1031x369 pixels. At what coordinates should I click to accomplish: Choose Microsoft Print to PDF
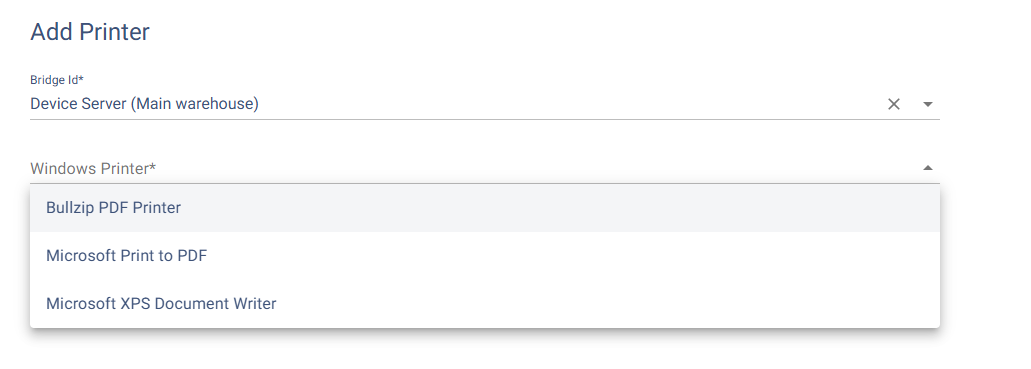[x=485, y=256]
